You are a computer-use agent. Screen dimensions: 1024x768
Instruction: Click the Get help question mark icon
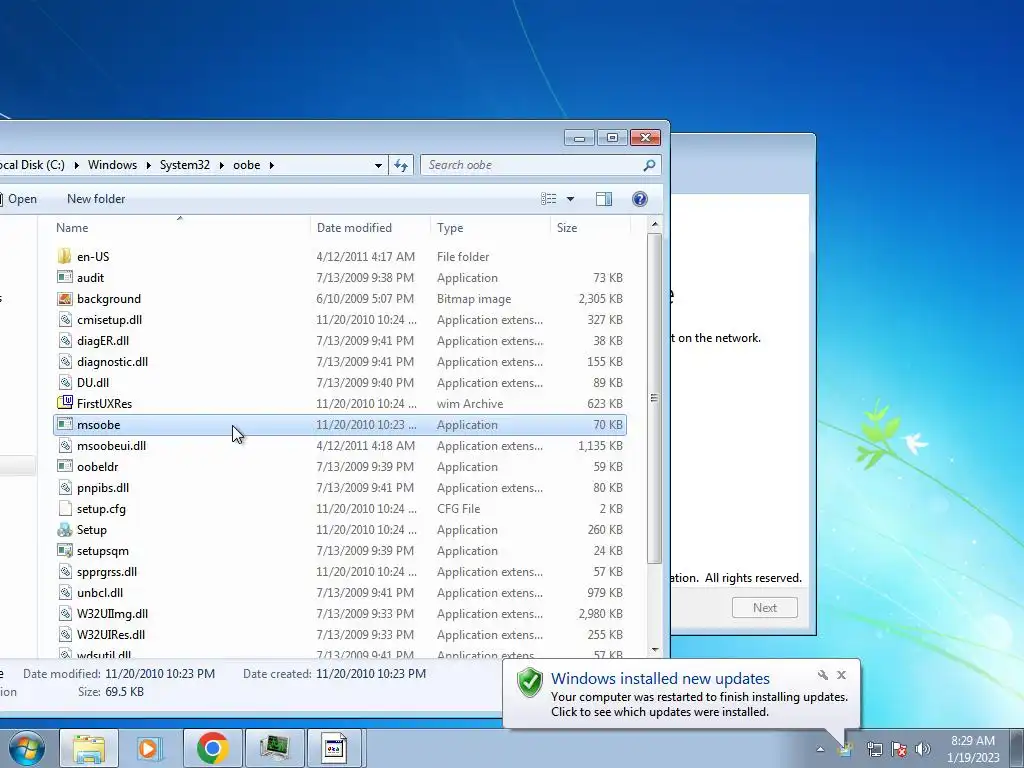tap(640, 199)
